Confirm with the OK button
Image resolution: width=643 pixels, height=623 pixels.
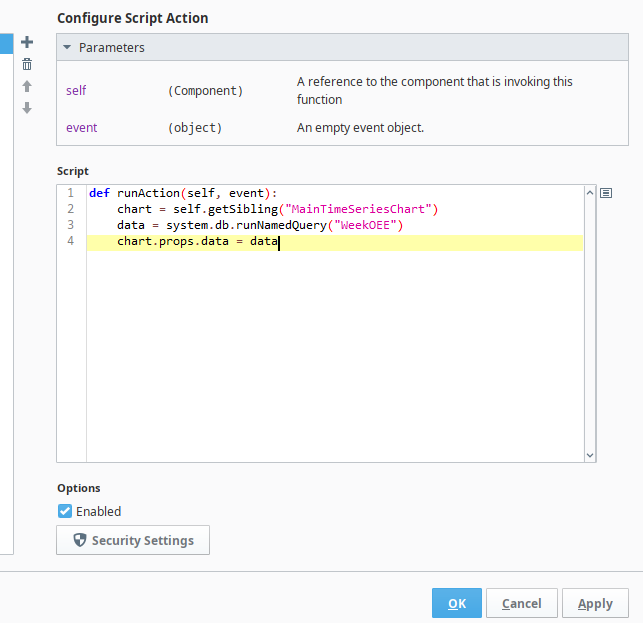coord(457,603)
